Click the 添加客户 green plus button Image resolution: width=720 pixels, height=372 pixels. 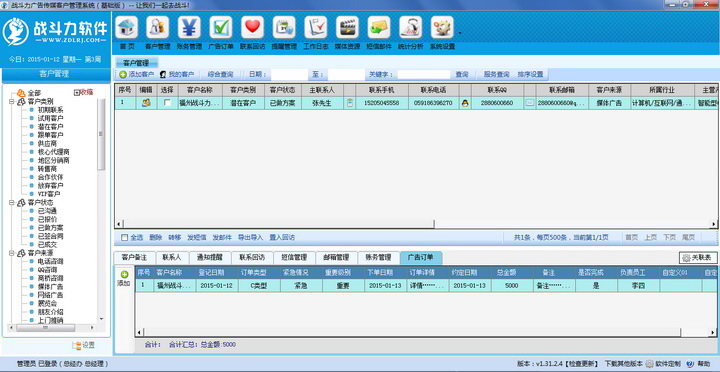click(x=136, y=74)
